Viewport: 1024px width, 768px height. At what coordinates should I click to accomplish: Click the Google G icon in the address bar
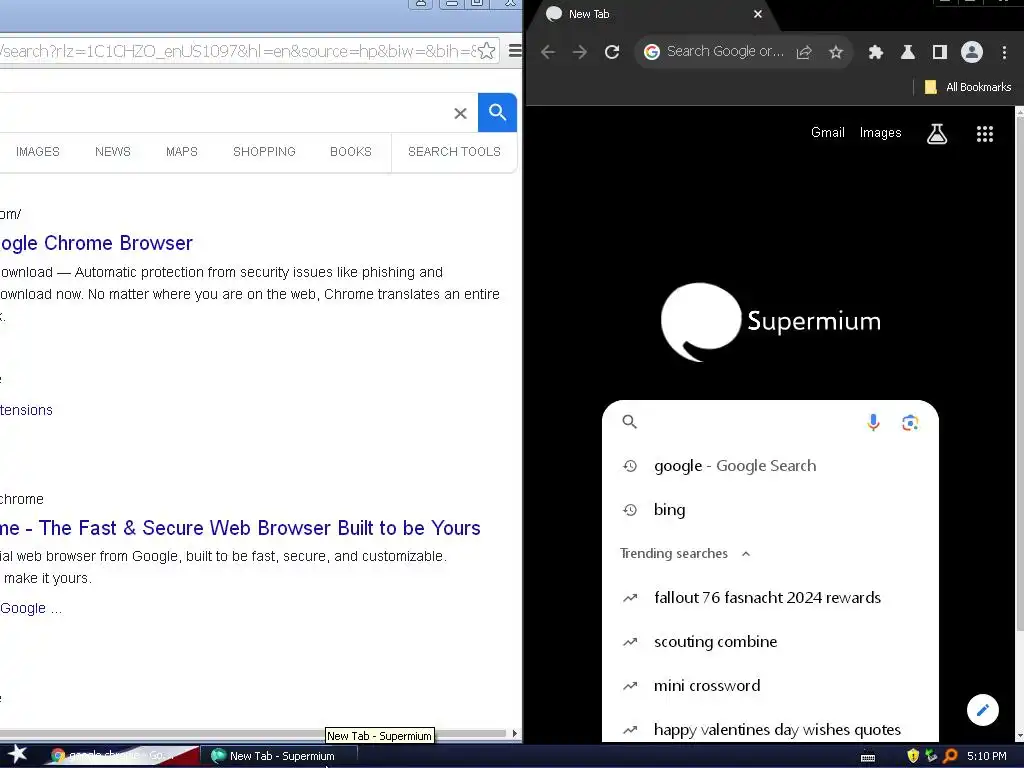[651, 52]
